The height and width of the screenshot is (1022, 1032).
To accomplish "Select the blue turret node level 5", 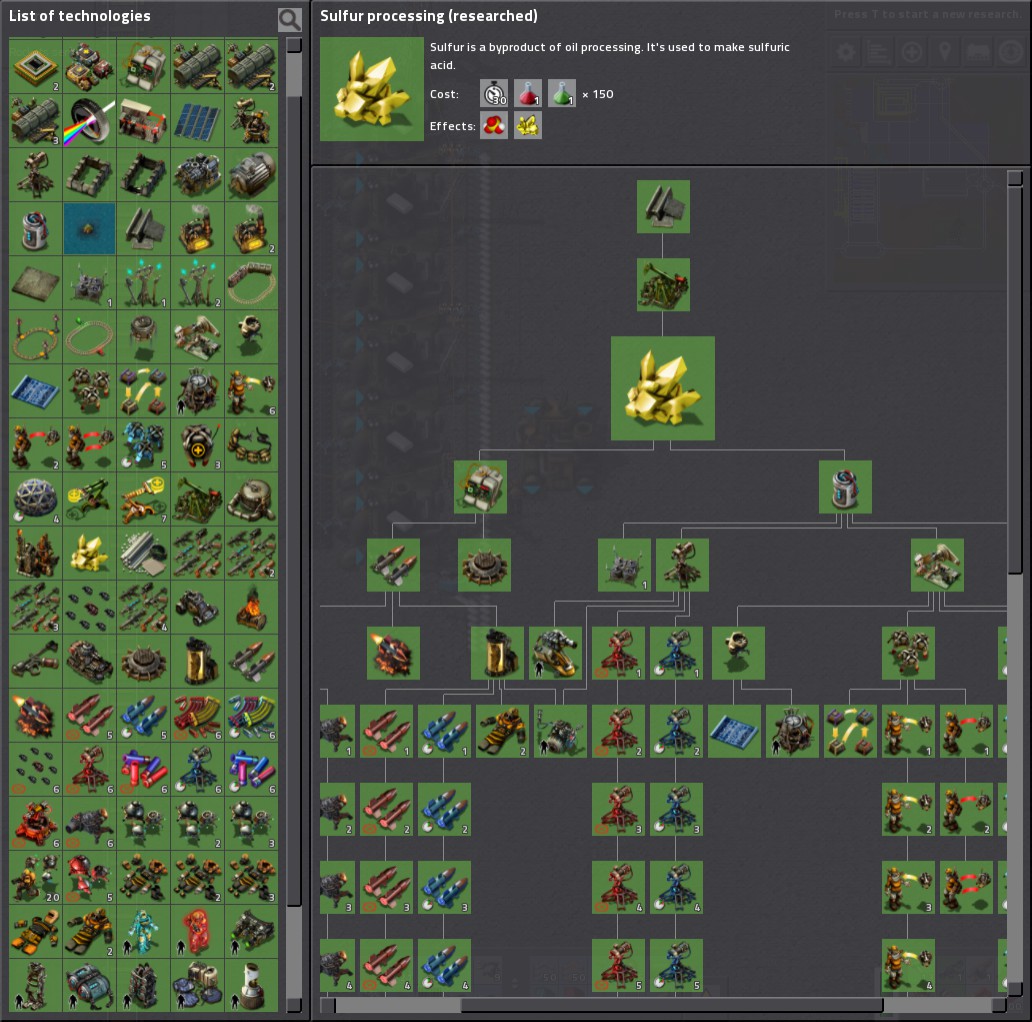I will (676, 965).
